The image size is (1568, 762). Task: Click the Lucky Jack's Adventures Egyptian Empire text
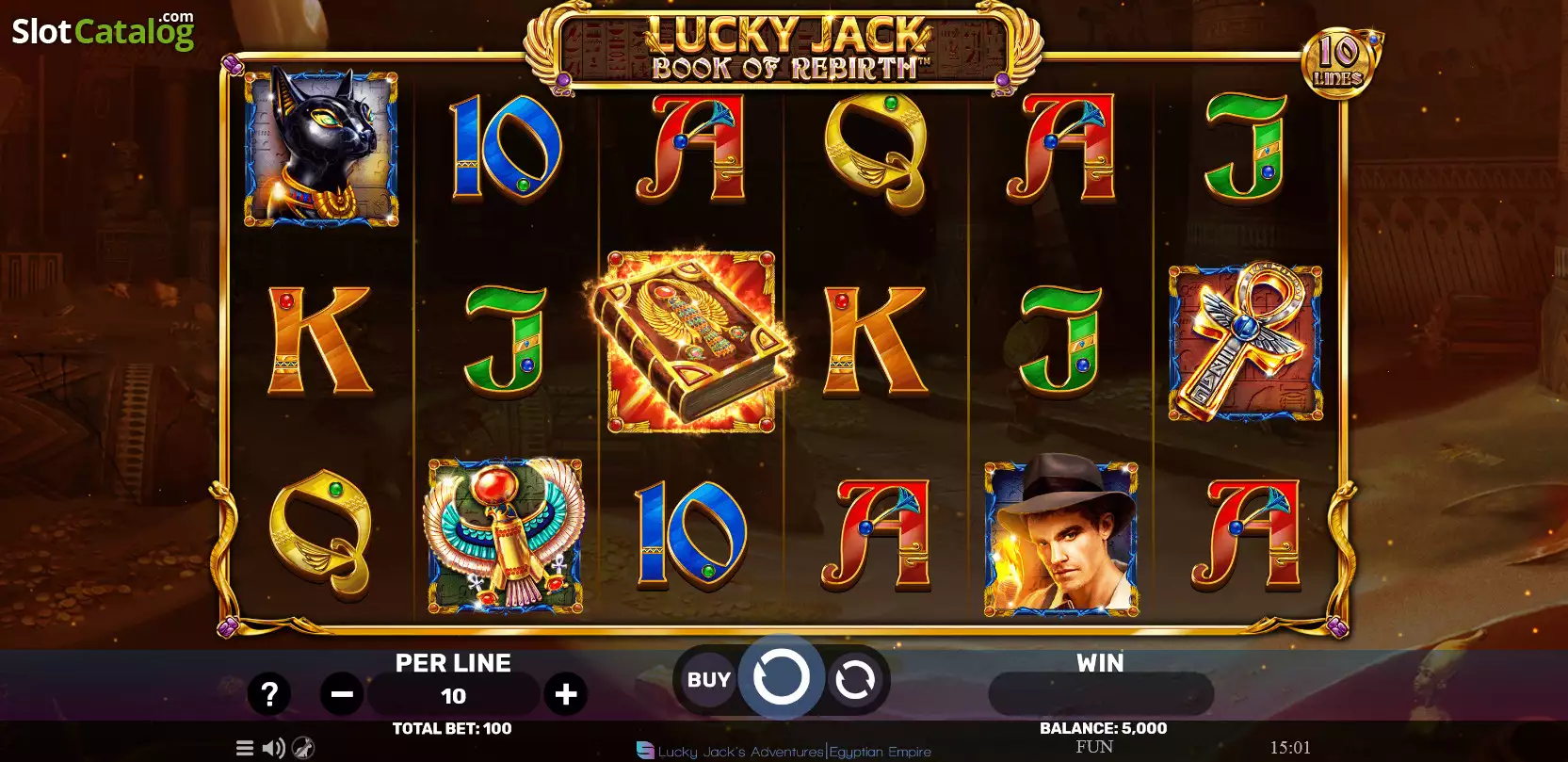point(794,752)
